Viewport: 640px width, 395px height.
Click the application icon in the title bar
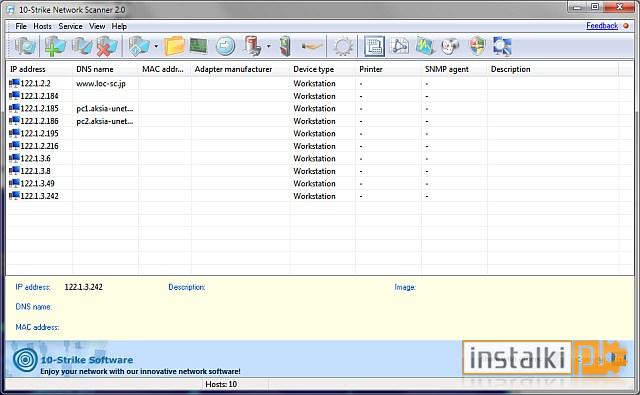pyautogui.click(x=11, y=10)
